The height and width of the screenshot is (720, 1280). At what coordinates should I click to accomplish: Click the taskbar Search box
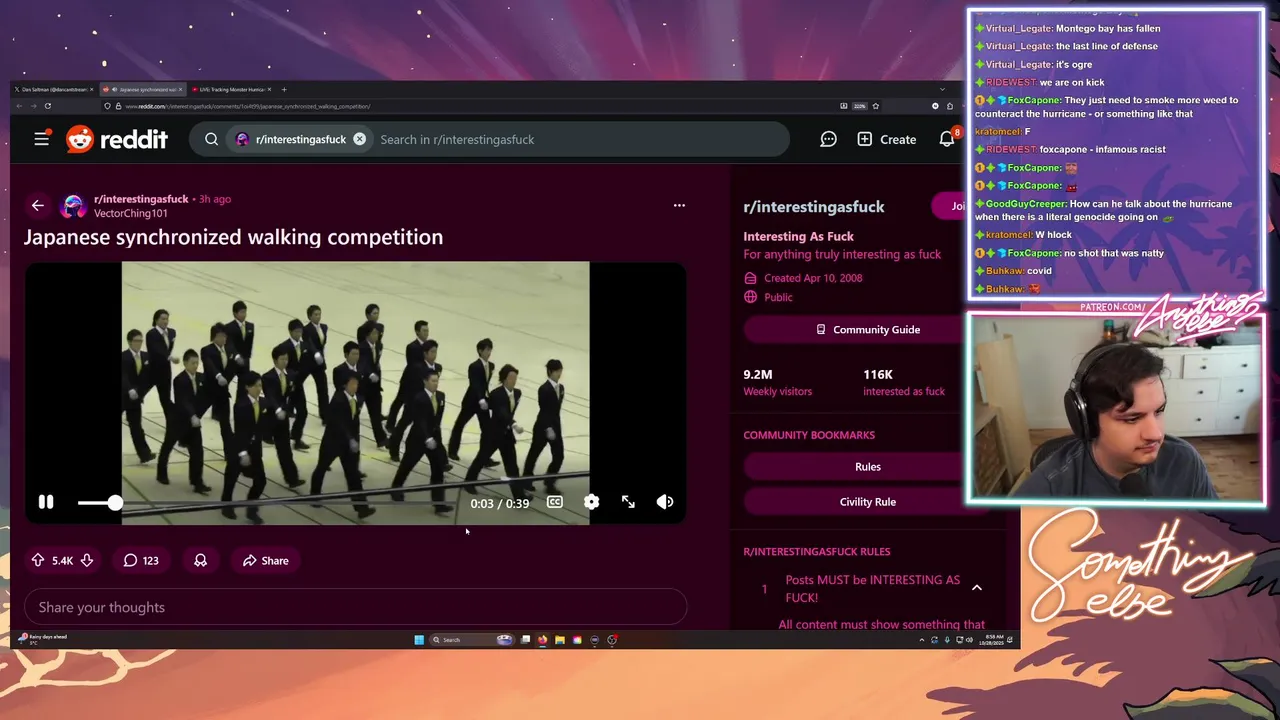tap(471, 640)
